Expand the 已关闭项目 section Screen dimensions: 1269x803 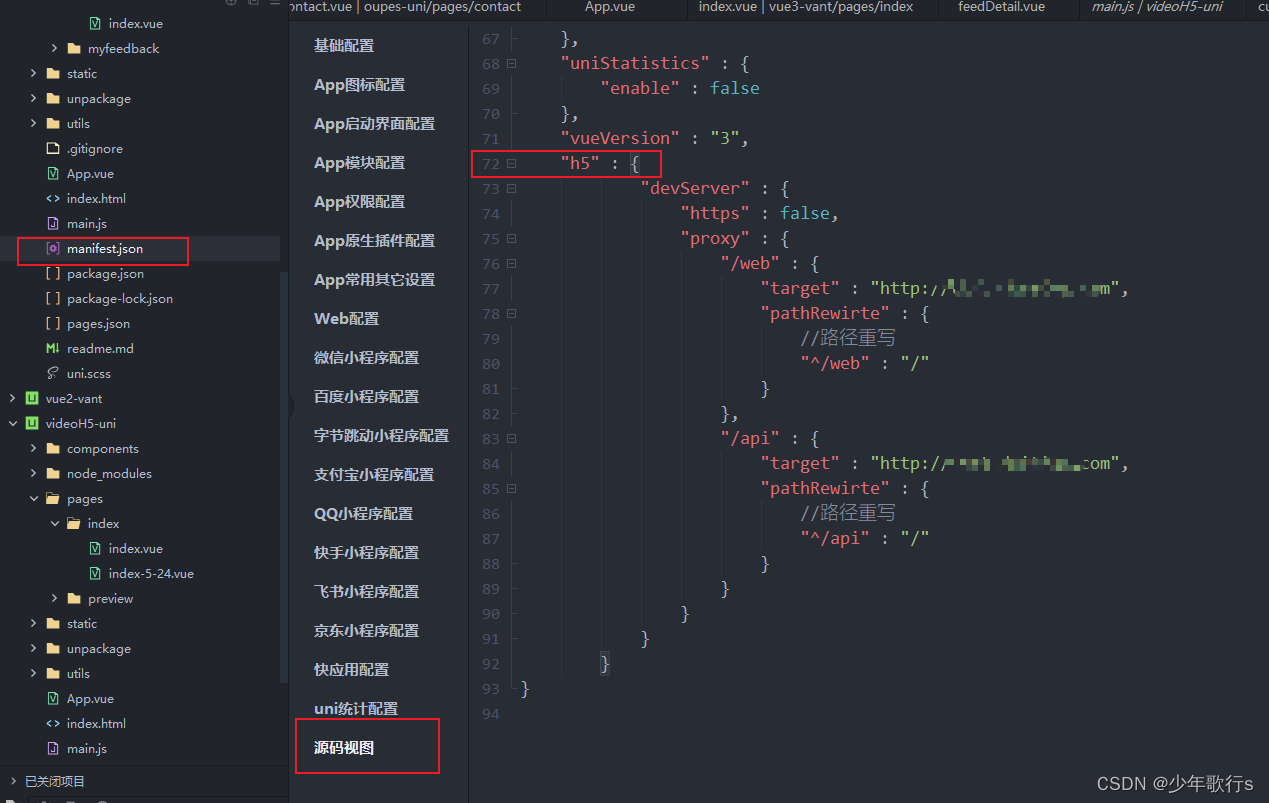tap(12, 781)
